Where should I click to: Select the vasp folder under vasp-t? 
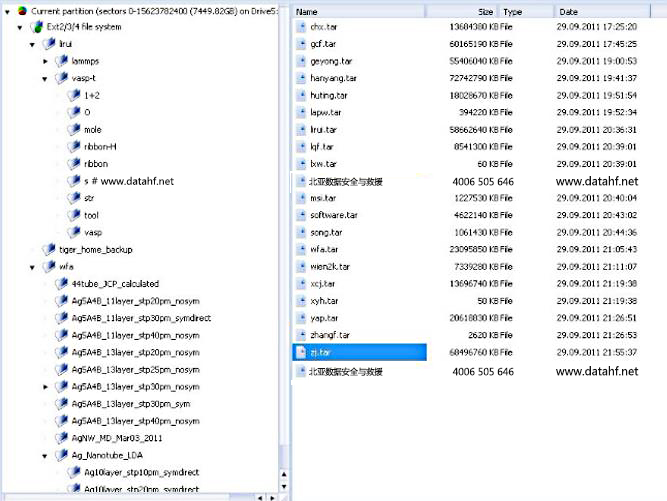coord(93,233)
